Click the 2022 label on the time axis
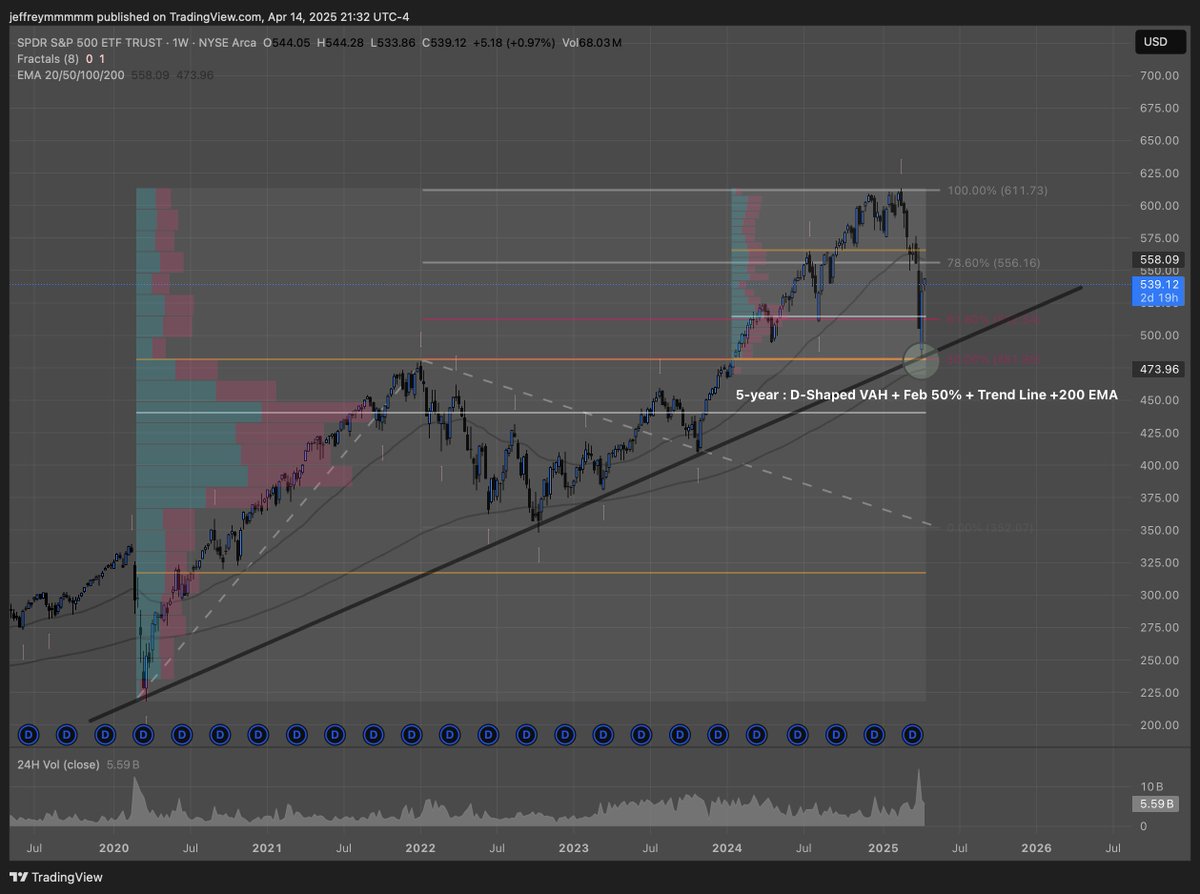1200x894 pixels. pos(420,847)
